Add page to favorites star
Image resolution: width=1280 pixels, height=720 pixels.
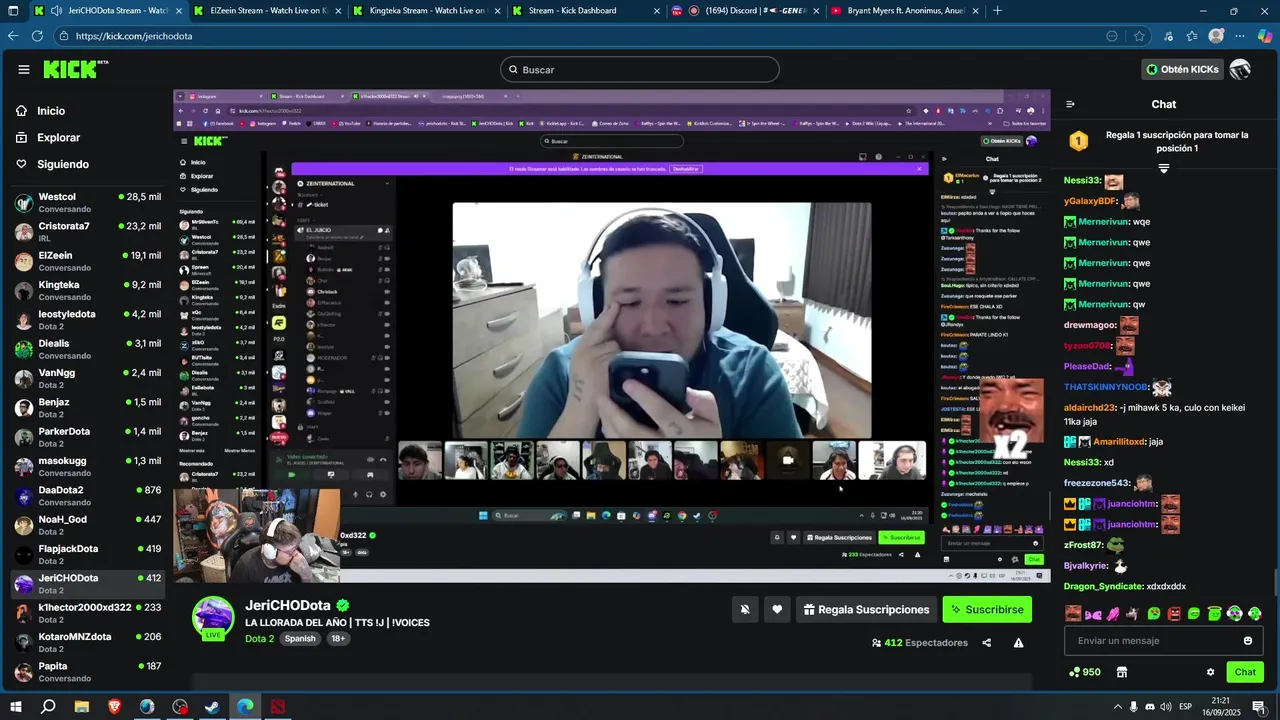[x=1139, y=36]
